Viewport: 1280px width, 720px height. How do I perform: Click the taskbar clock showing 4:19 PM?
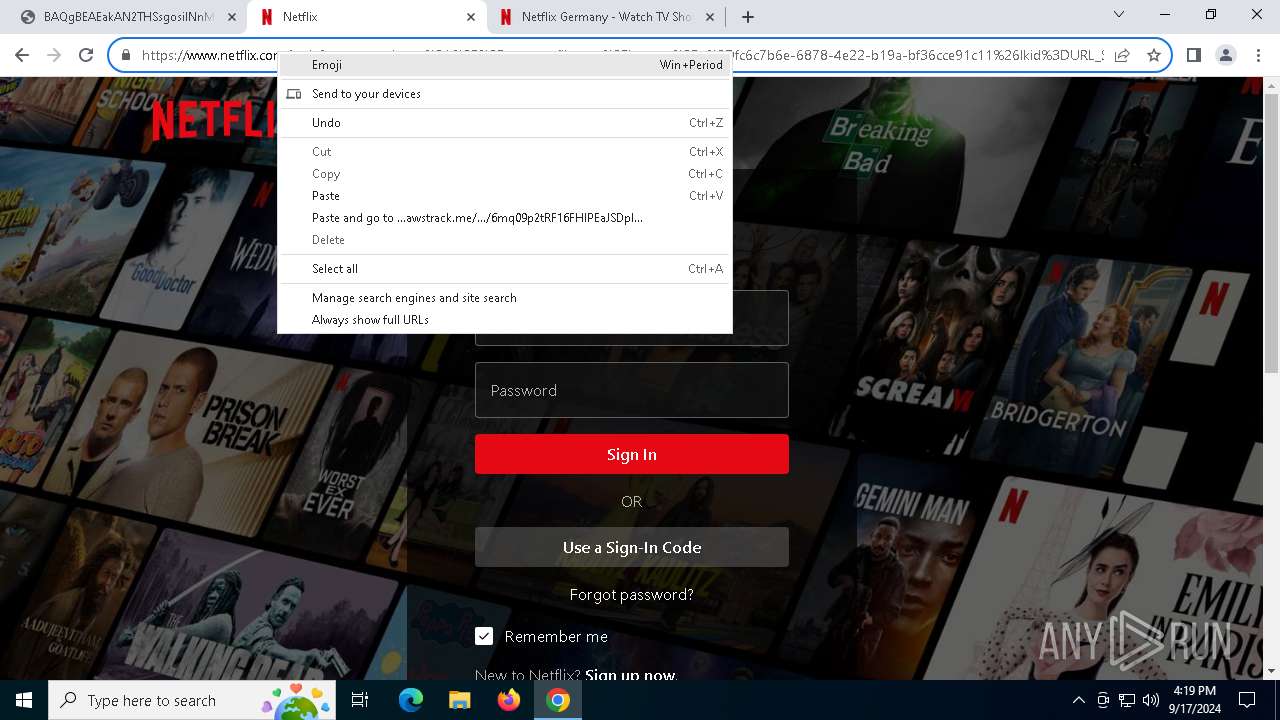(x=1194, y=700)
